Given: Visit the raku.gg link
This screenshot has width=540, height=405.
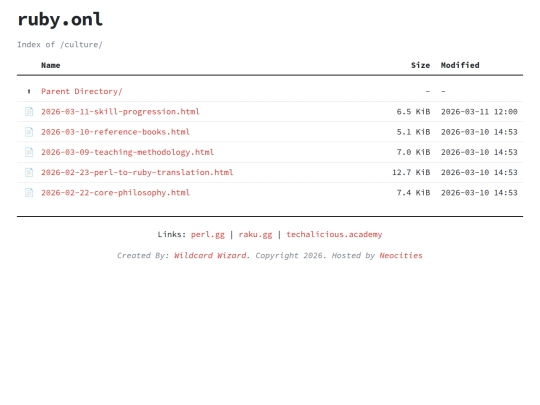Looking at the screenshot, I should pyautogui.click(x=255, y=235).
